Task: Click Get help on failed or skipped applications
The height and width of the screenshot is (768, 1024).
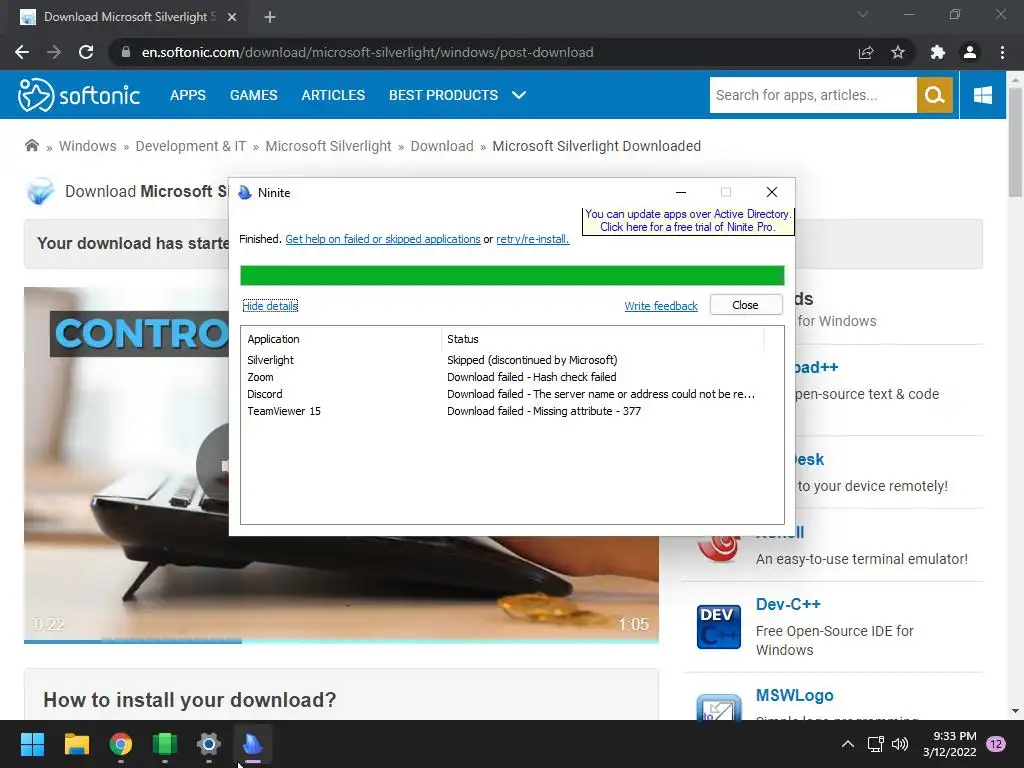Action: [383, 239]
